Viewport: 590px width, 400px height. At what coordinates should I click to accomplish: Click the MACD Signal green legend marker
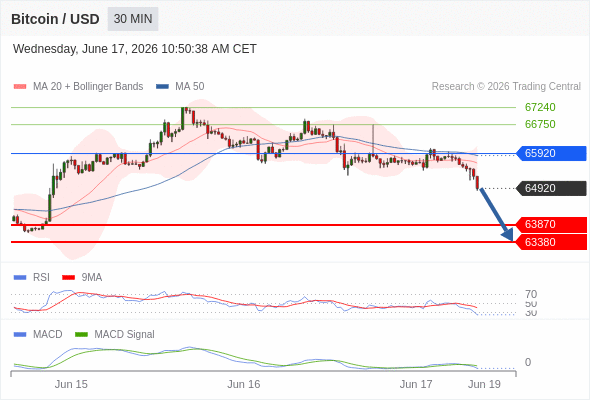[x=81, y=334]
